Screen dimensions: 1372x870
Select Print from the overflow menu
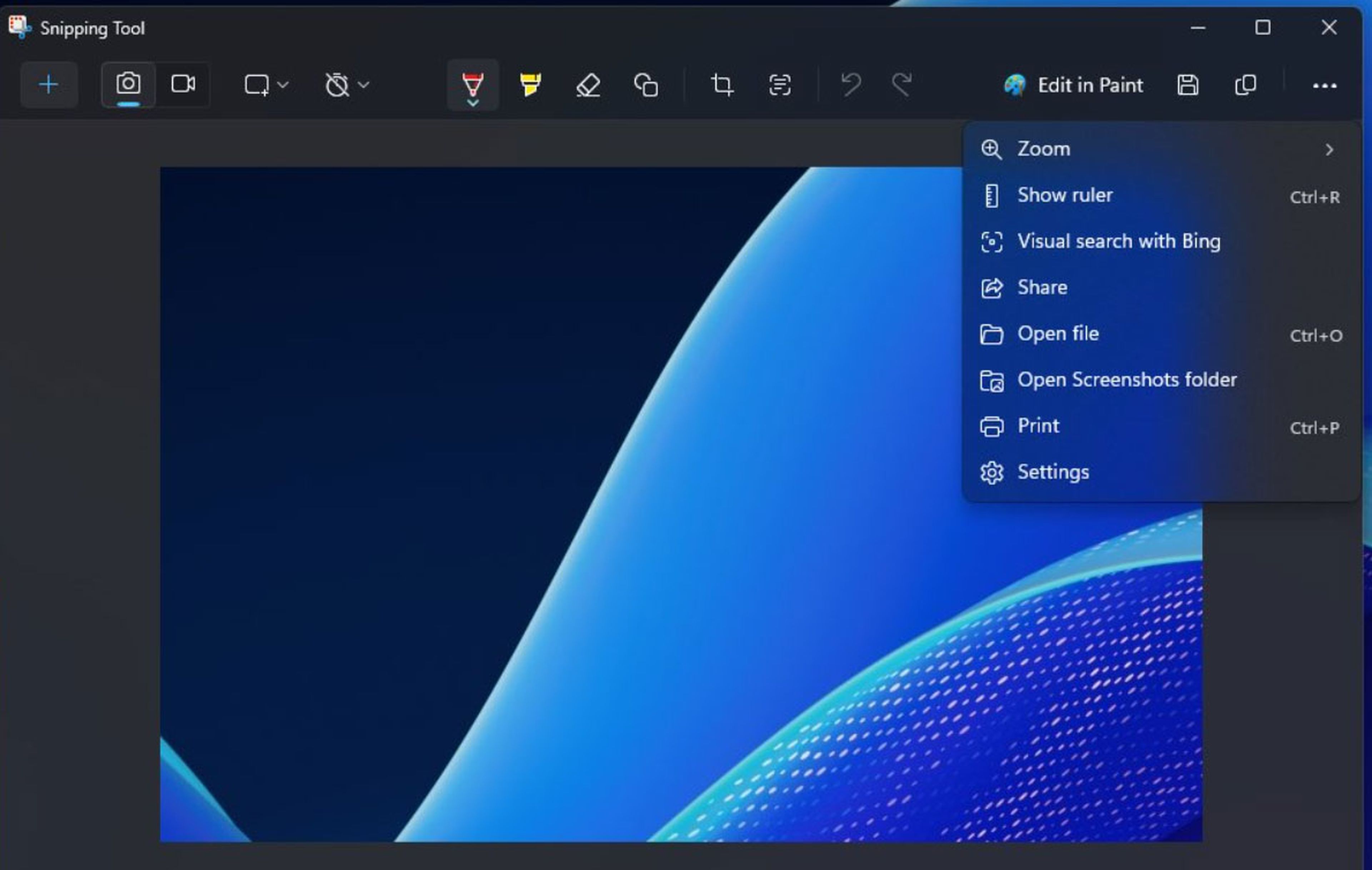coord(1038,426)
